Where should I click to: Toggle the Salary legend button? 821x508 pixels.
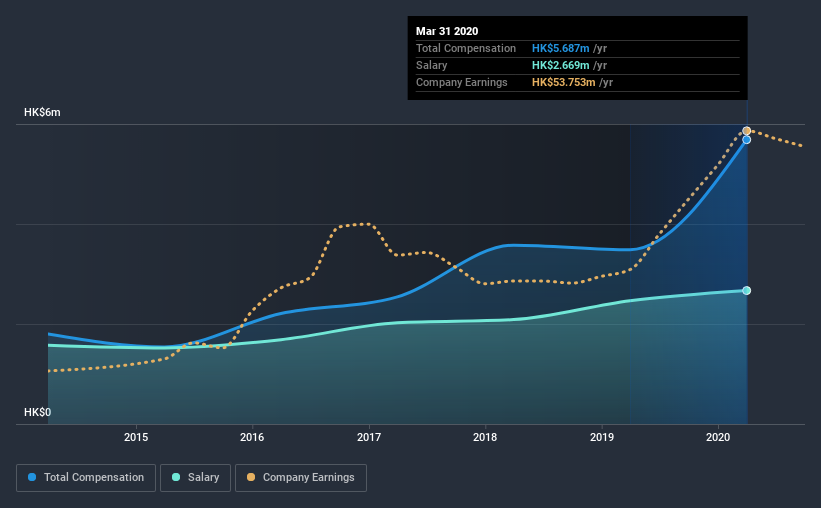(195, 478)
